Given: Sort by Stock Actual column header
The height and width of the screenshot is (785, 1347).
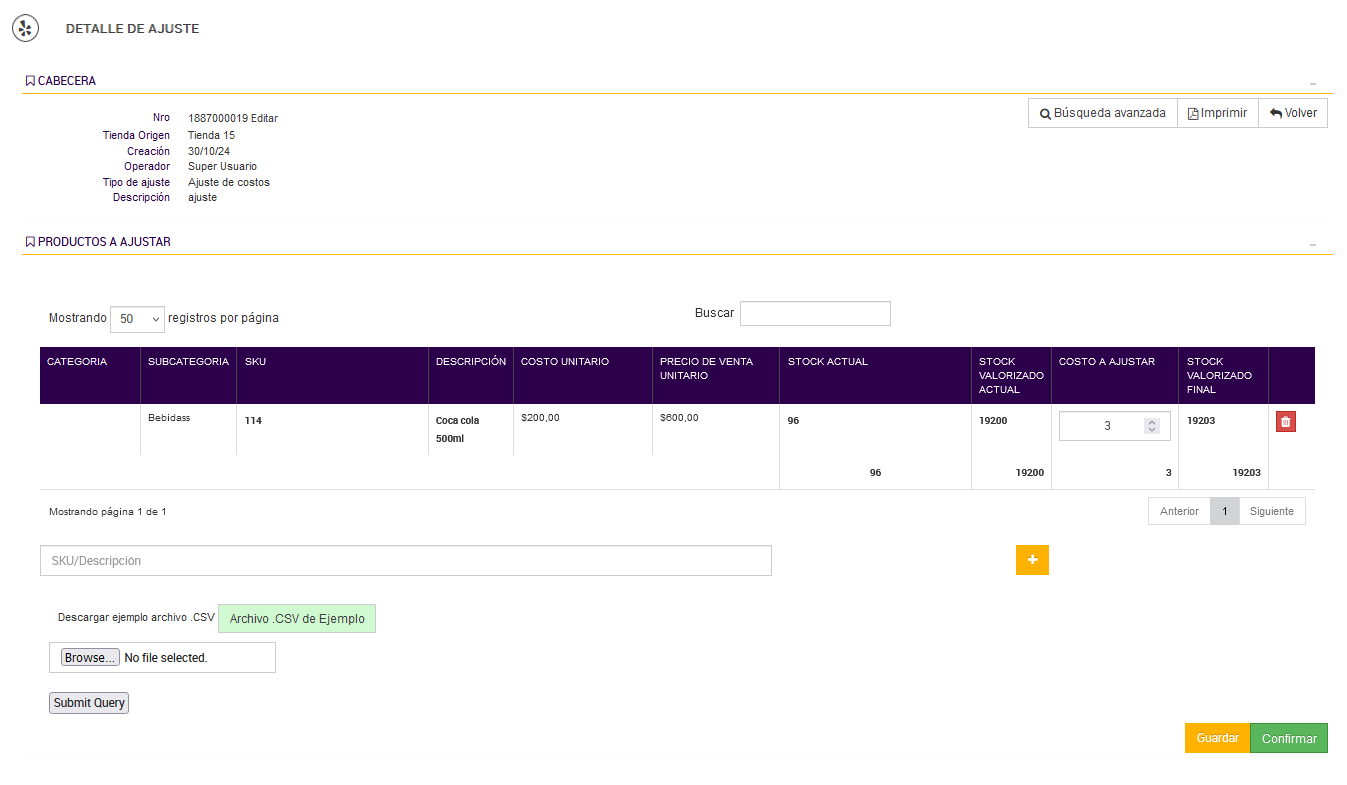Looking at the screenshot, I should pos(827,362).
